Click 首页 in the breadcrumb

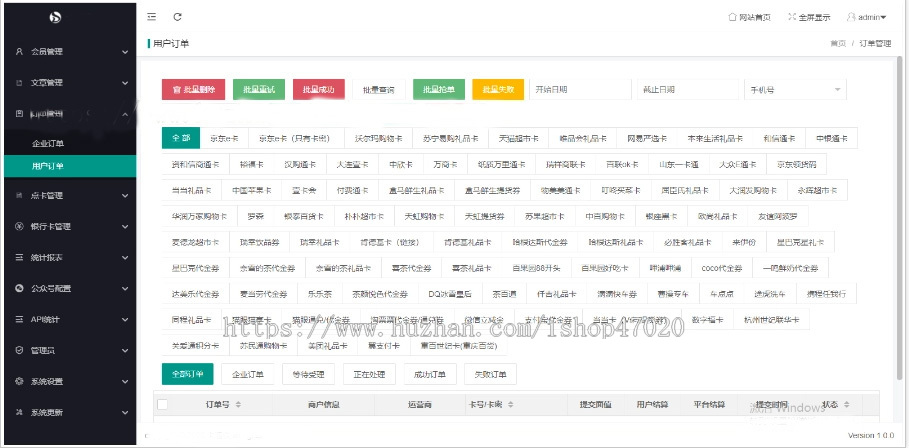pyautogui.click(x=838, y=43)
